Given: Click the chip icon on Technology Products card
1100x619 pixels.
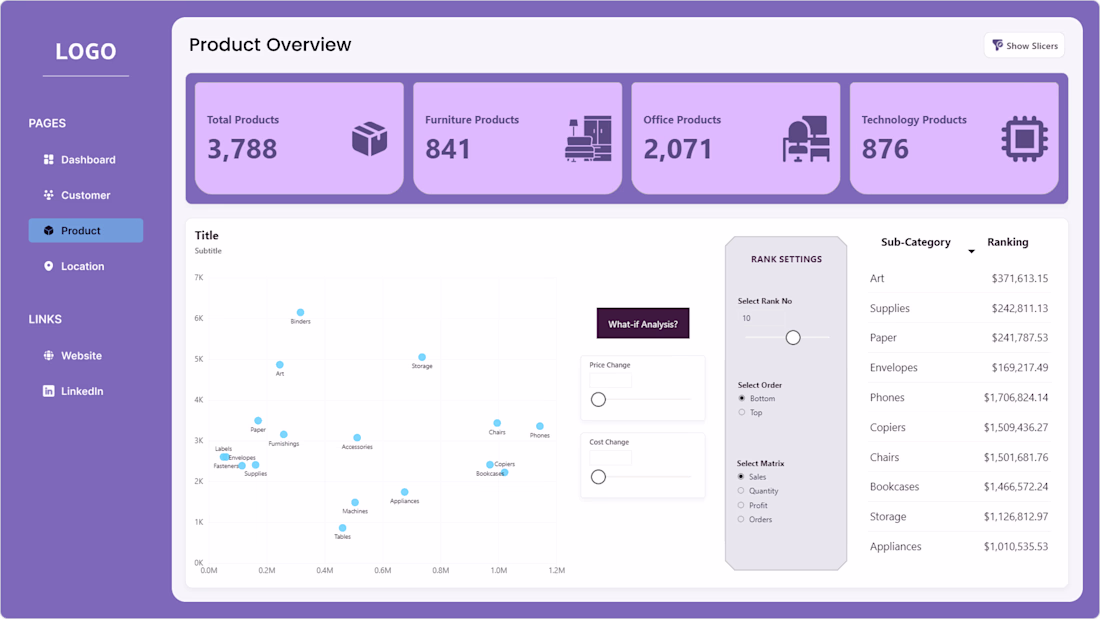Looking at the screenshot, I should point(1024,138).
